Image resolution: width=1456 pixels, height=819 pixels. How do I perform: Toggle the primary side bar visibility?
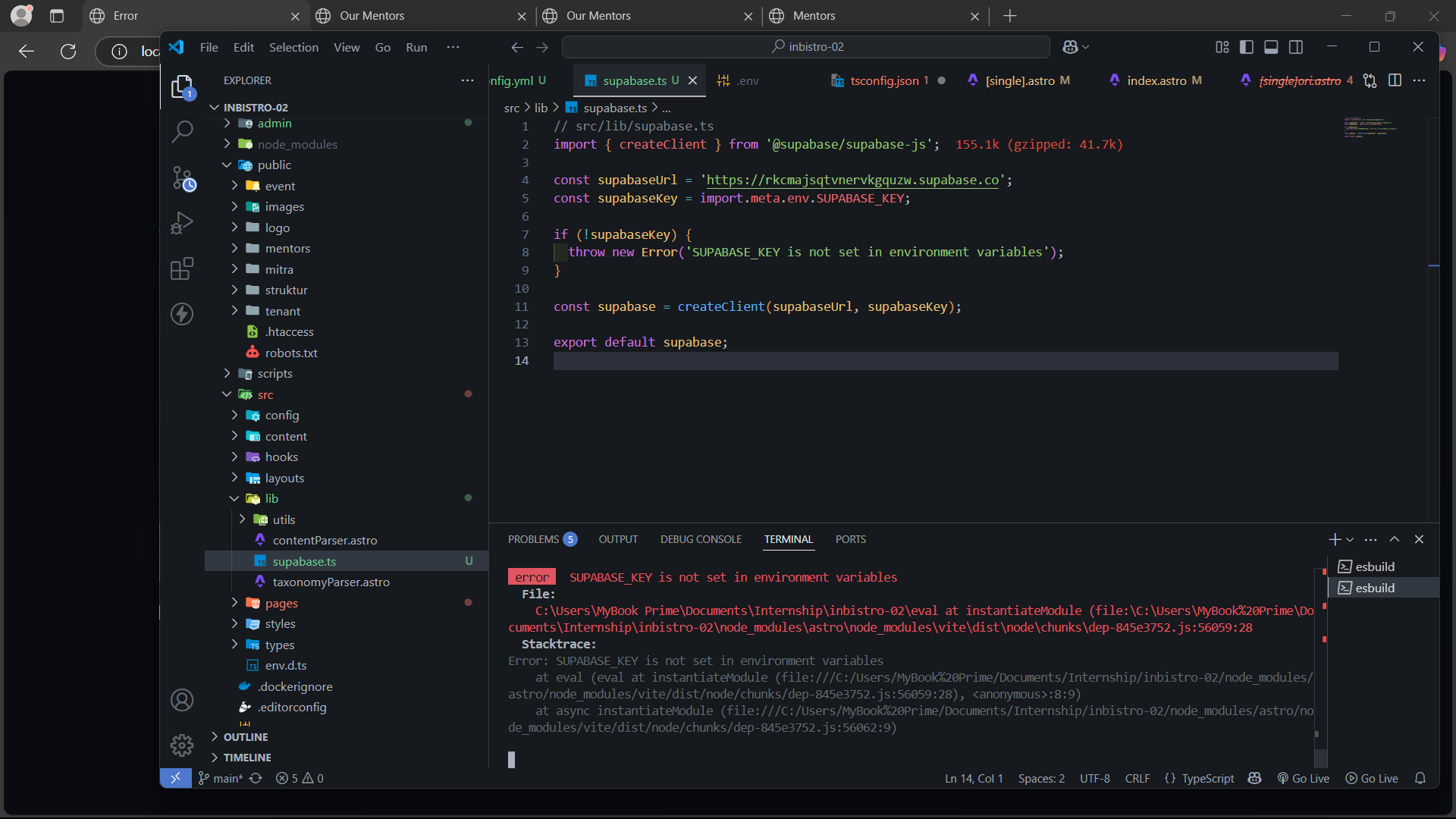click(x=1246, y=47)
